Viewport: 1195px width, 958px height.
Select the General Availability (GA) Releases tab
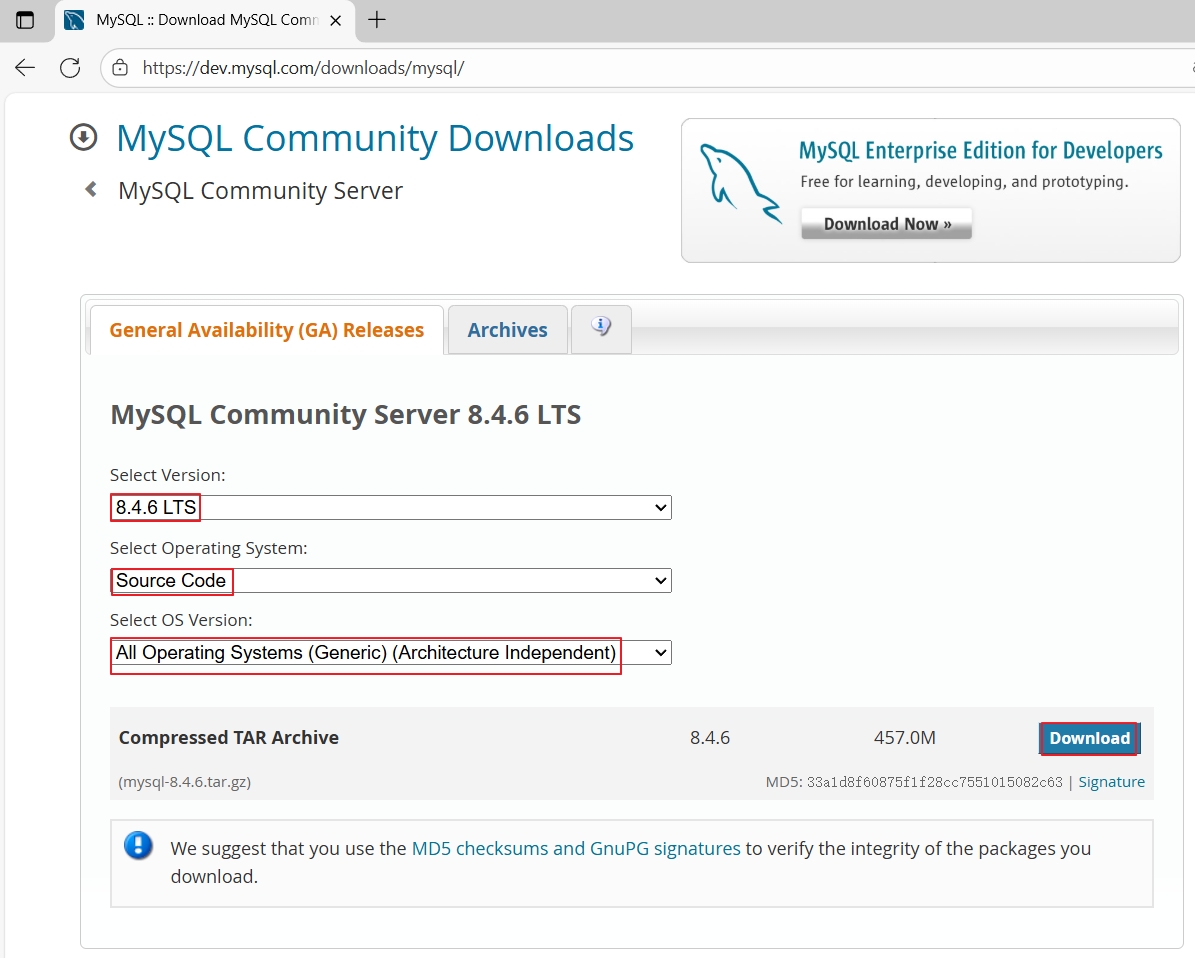(266, 330)
